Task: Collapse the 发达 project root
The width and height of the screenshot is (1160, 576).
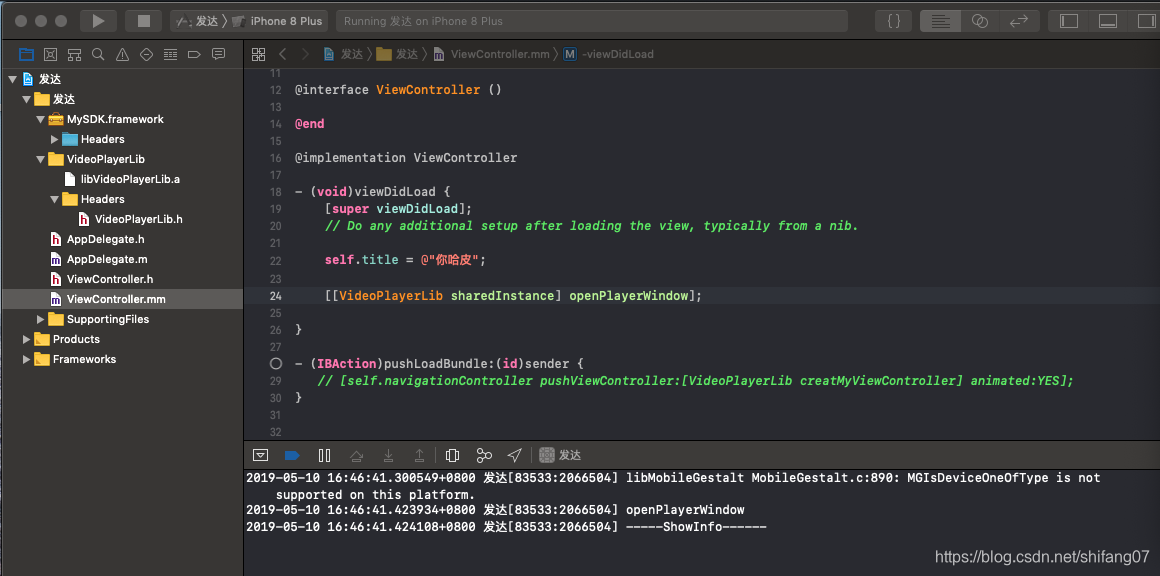Action: tap(12, 79)
